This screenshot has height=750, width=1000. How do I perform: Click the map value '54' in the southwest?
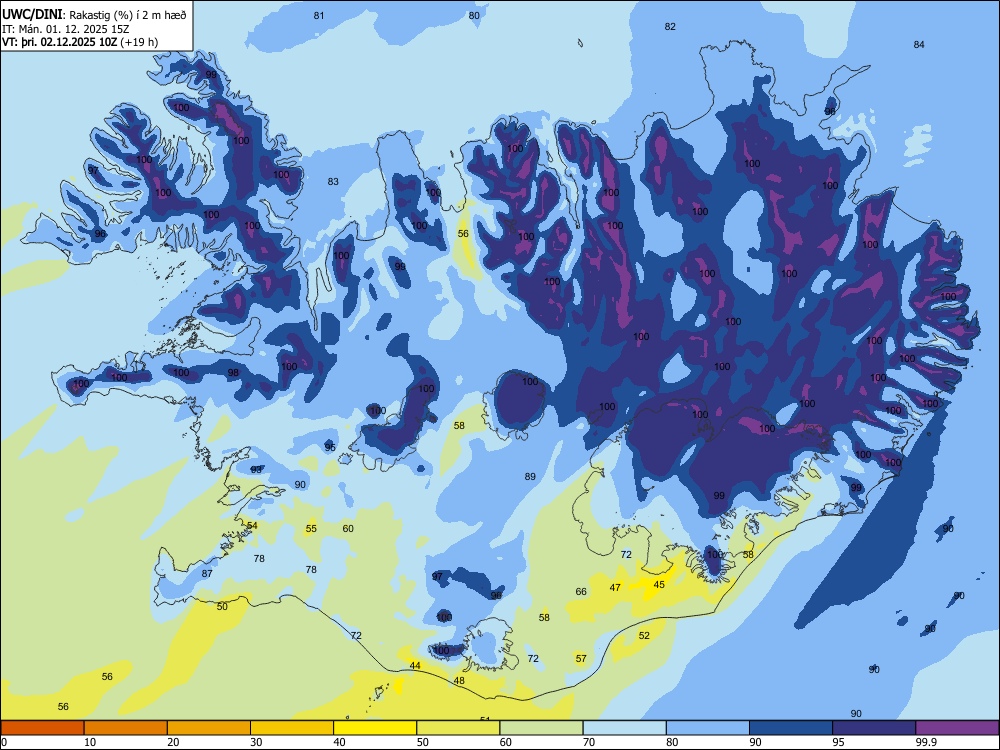(x=252, y=526)
